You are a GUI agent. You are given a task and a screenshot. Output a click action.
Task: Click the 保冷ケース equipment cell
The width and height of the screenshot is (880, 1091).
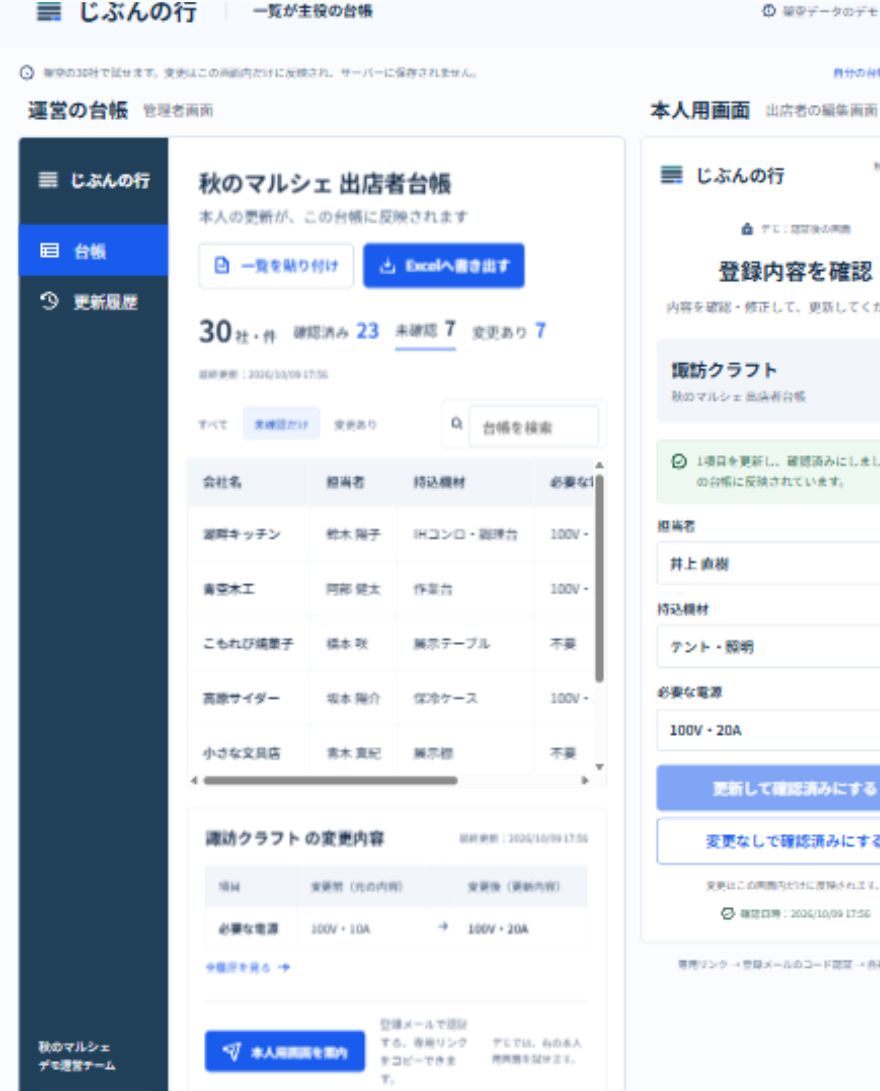coord(465,698)
